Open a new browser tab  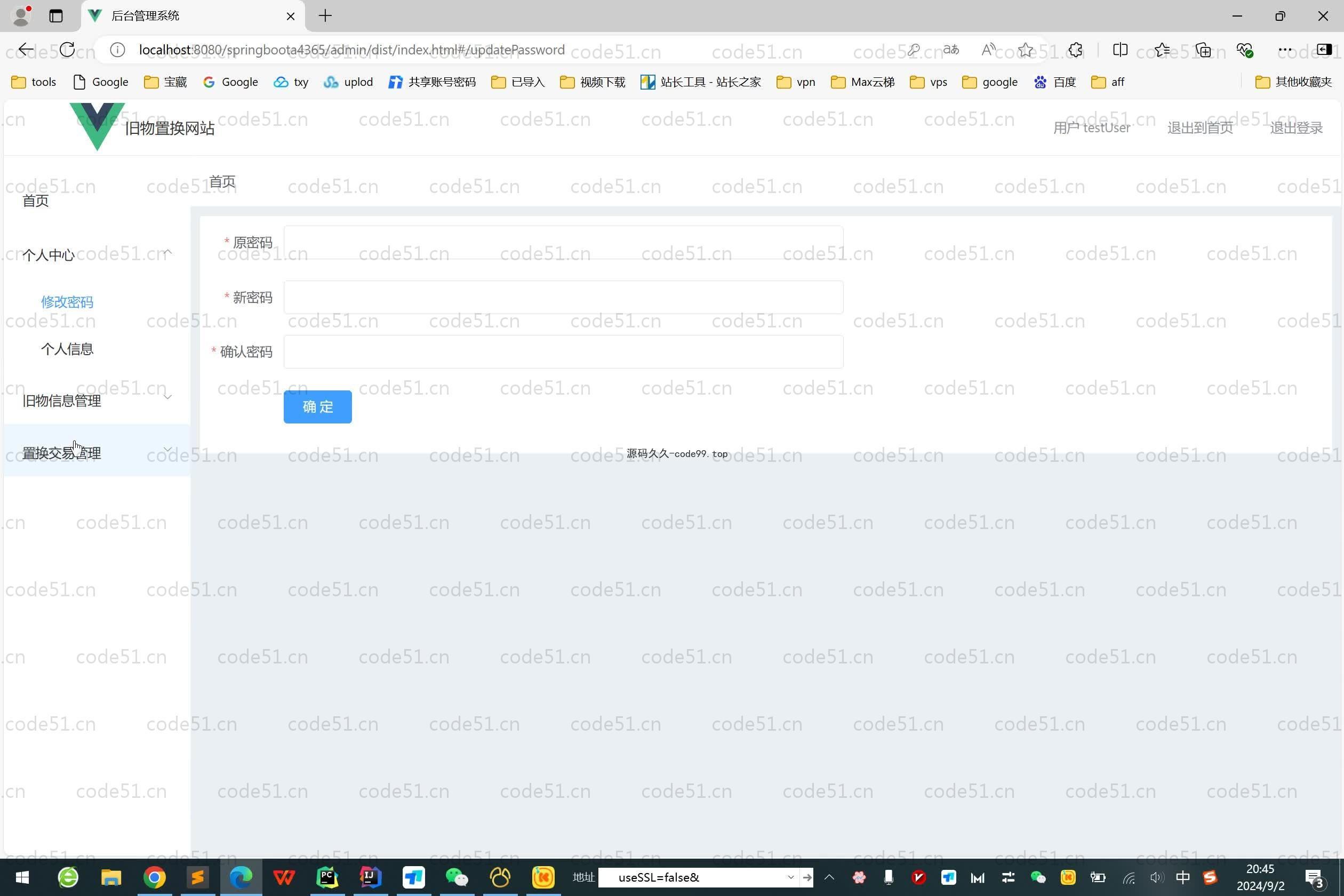pos(325,16)
